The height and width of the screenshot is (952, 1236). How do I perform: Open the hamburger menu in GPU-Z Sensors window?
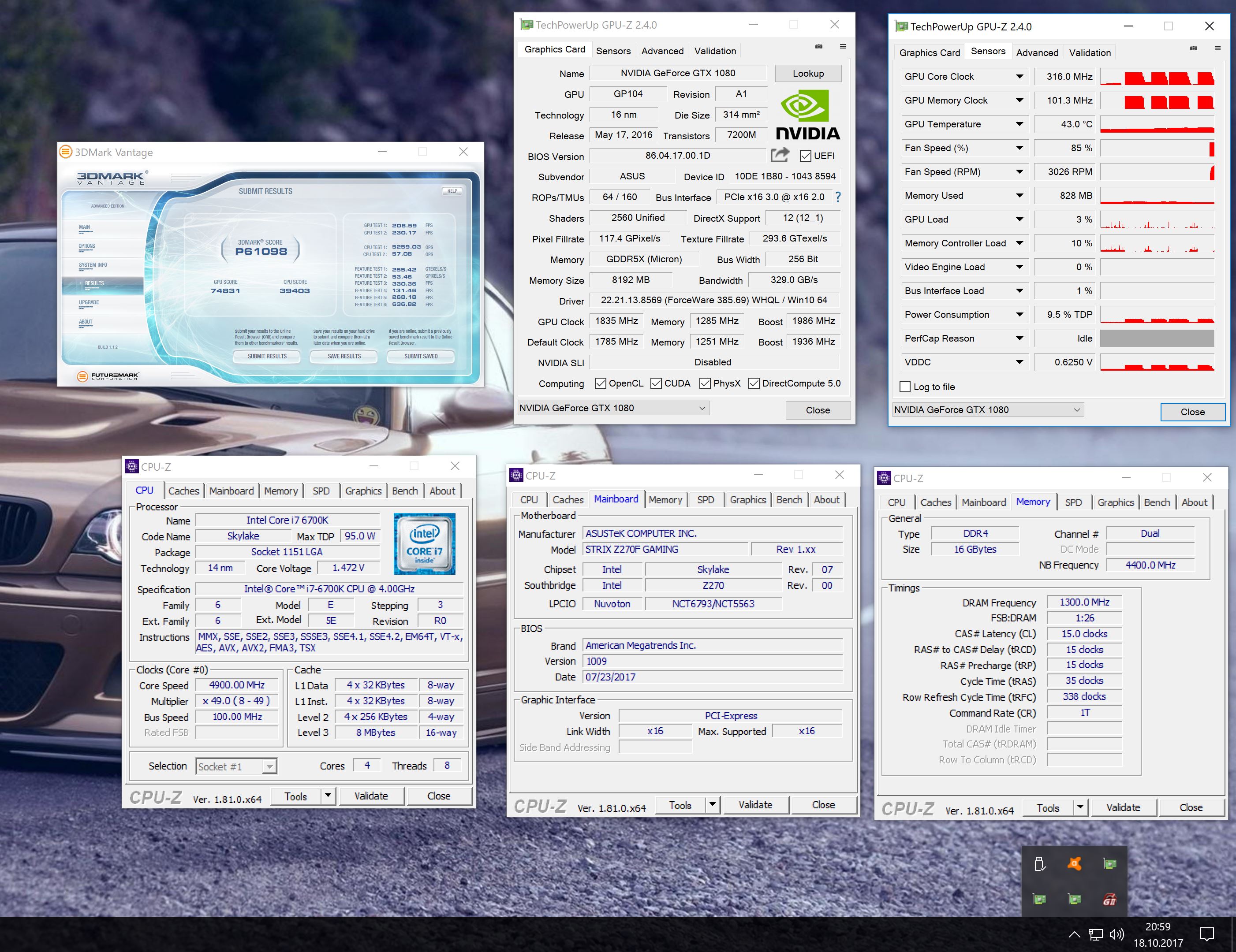(x=1217, y=48)
